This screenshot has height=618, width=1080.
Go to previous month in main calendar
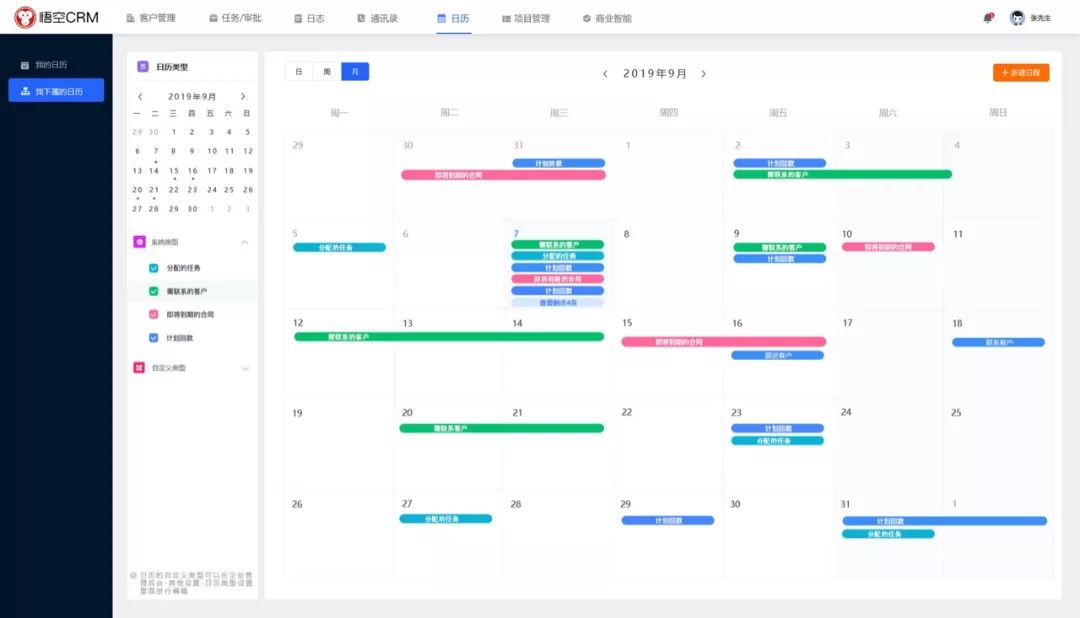[x=605, y=74]
